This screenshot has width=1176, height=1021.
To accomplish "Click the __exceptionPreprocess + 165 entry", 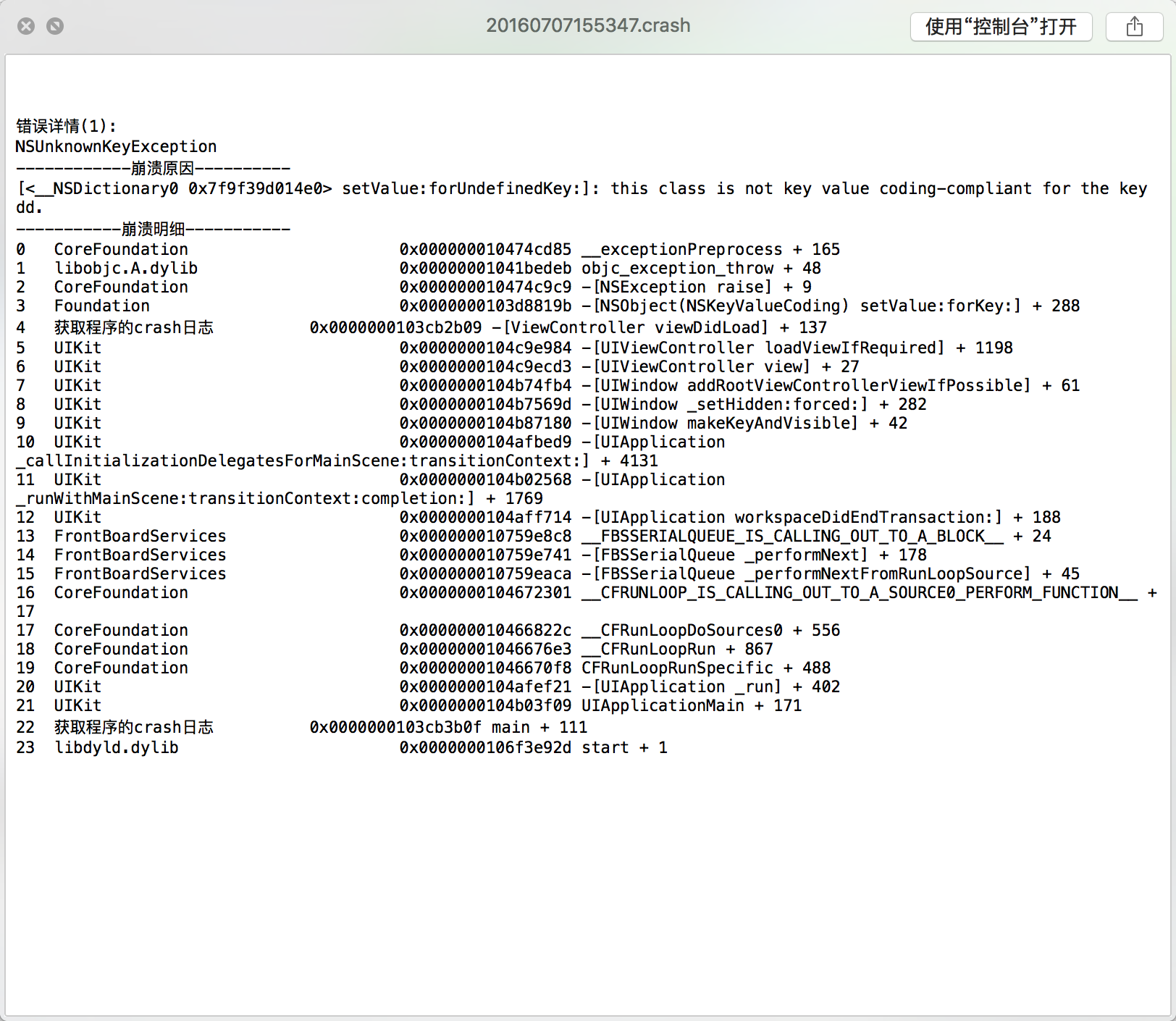I will 711,249.
